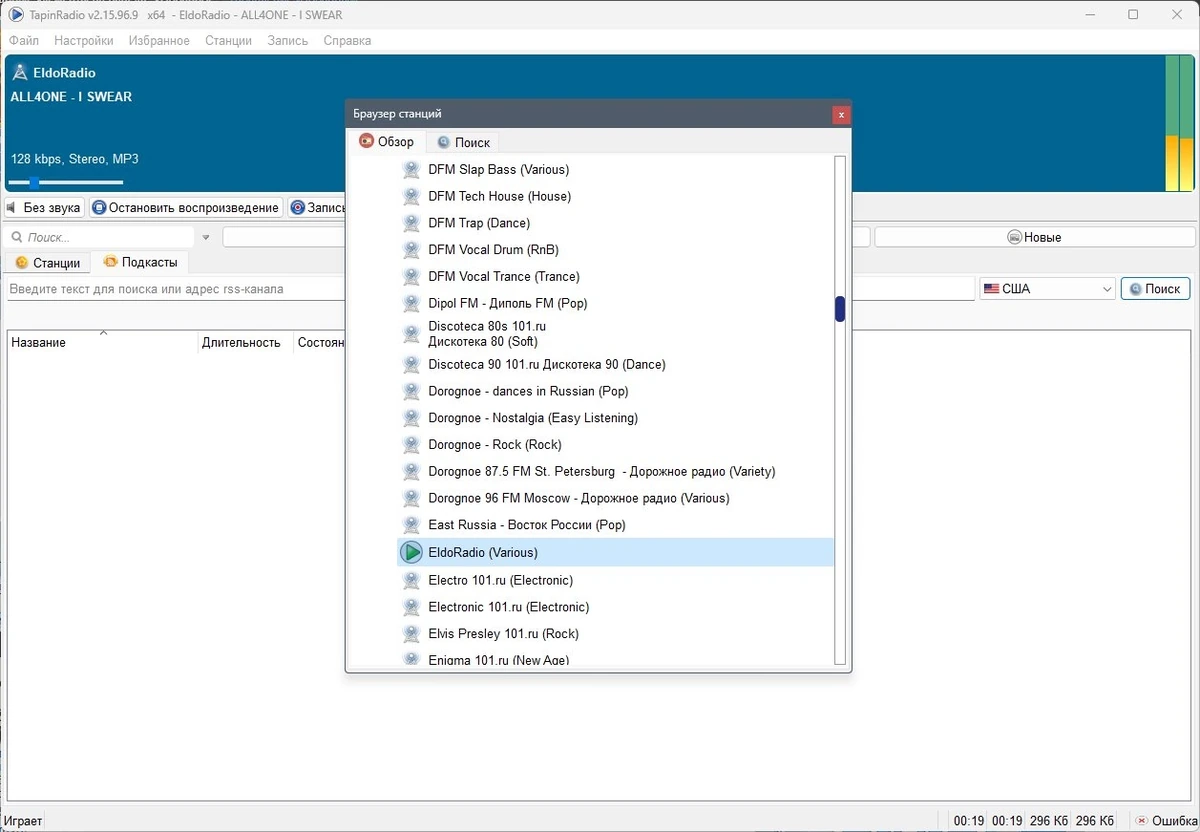The width and height of the screenshot is (1200, 832).
Task: Open the Избранное menu
Action: 159,41
